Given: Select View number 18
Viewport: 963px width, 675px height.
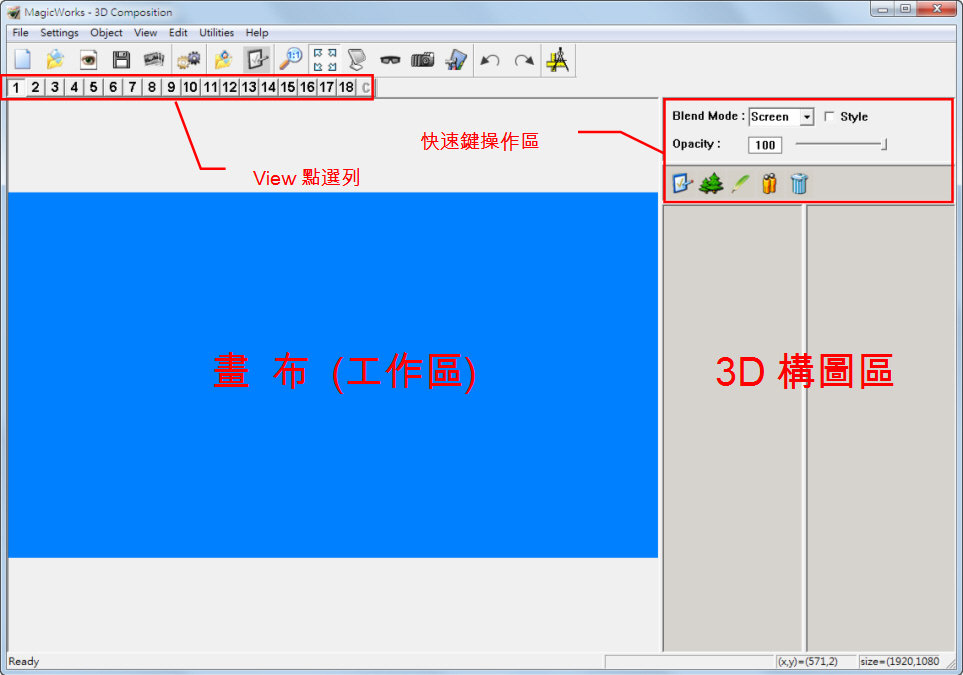Looking at the screenshot, I should 344,87.
